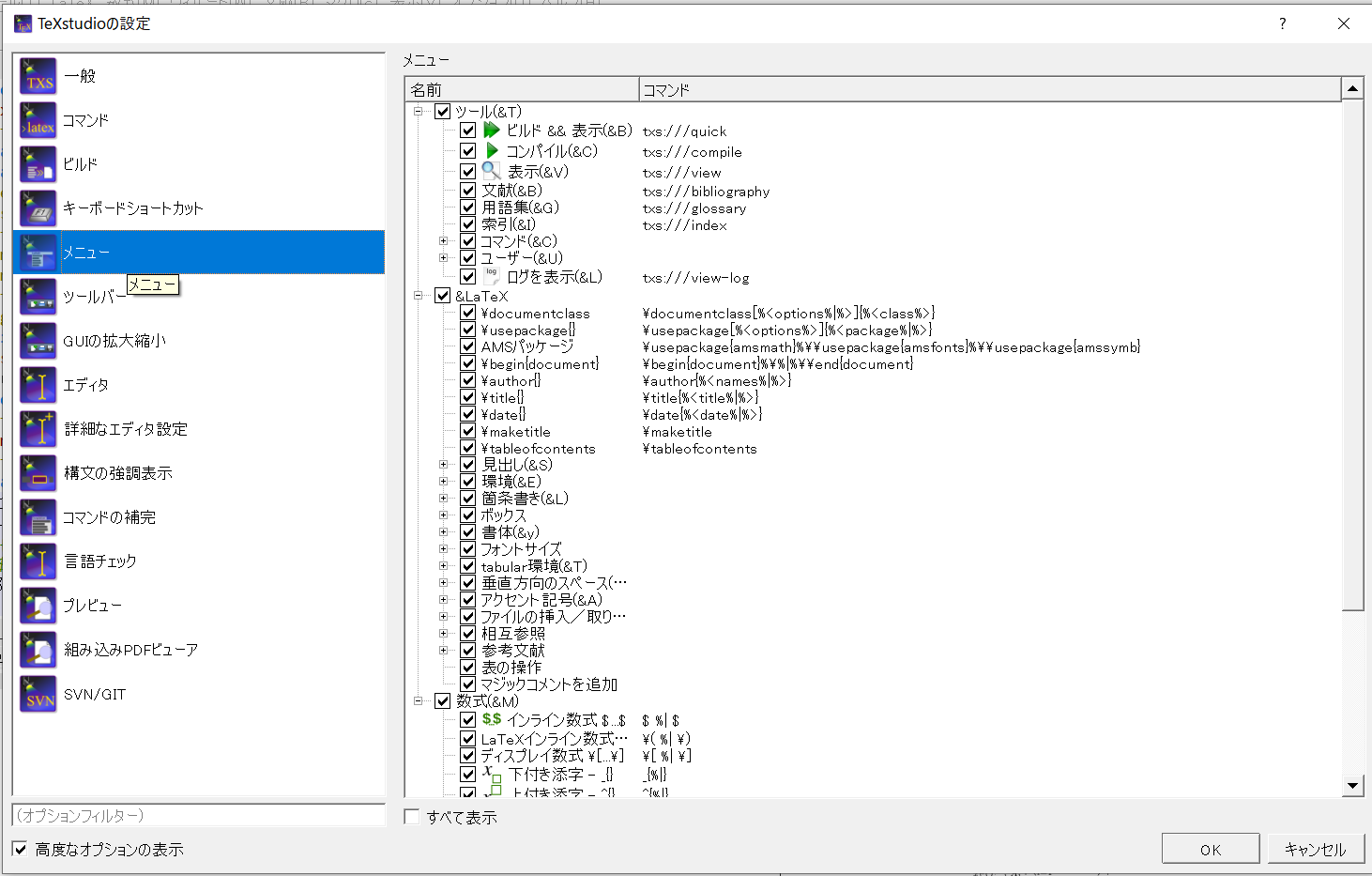
Task: Collapse the ツール(&T) tree node
Action: [x=419, y=112]
